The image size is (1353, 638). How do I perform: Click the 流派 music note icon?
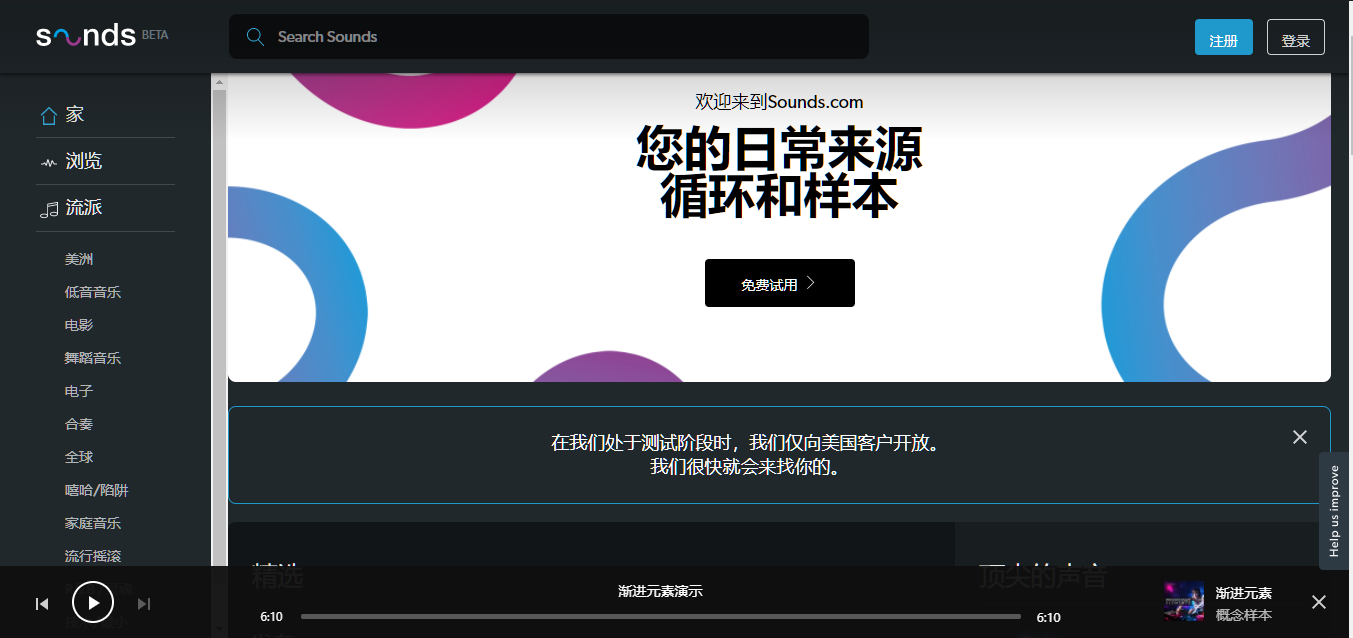tap(48, 208)
